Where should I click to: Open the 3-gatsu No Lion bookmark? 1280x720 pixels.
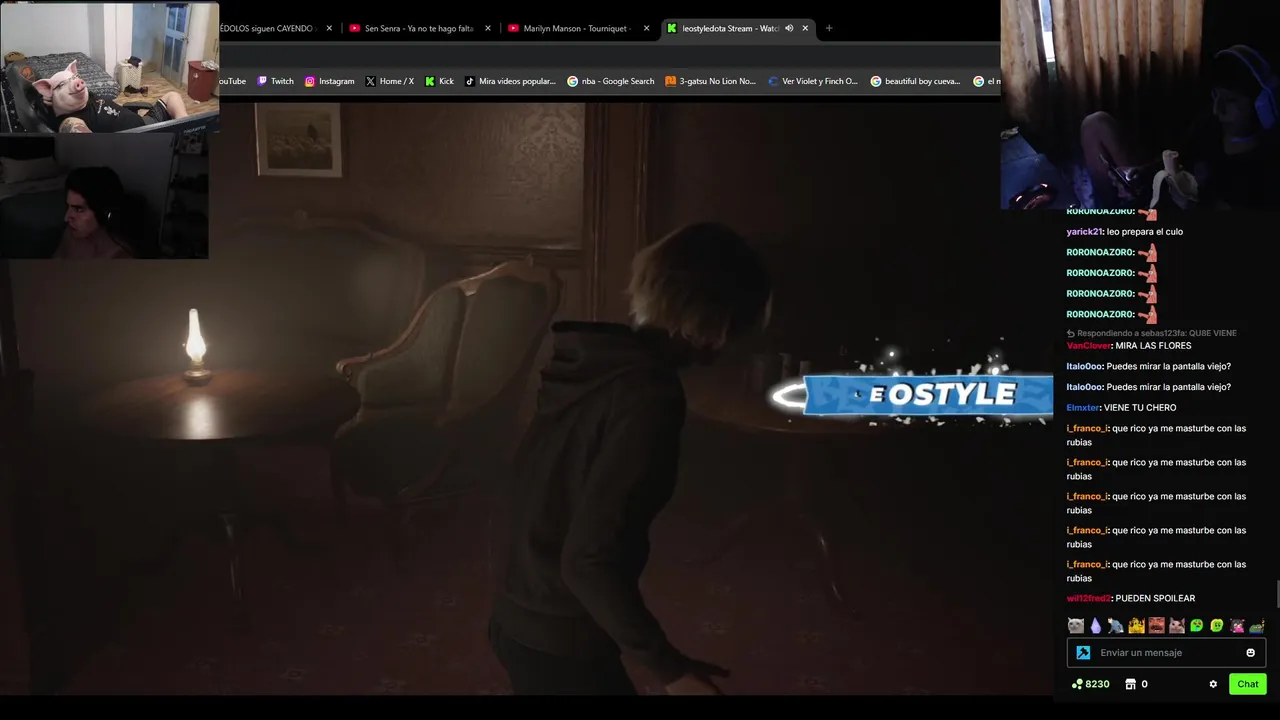click(711, 81)
